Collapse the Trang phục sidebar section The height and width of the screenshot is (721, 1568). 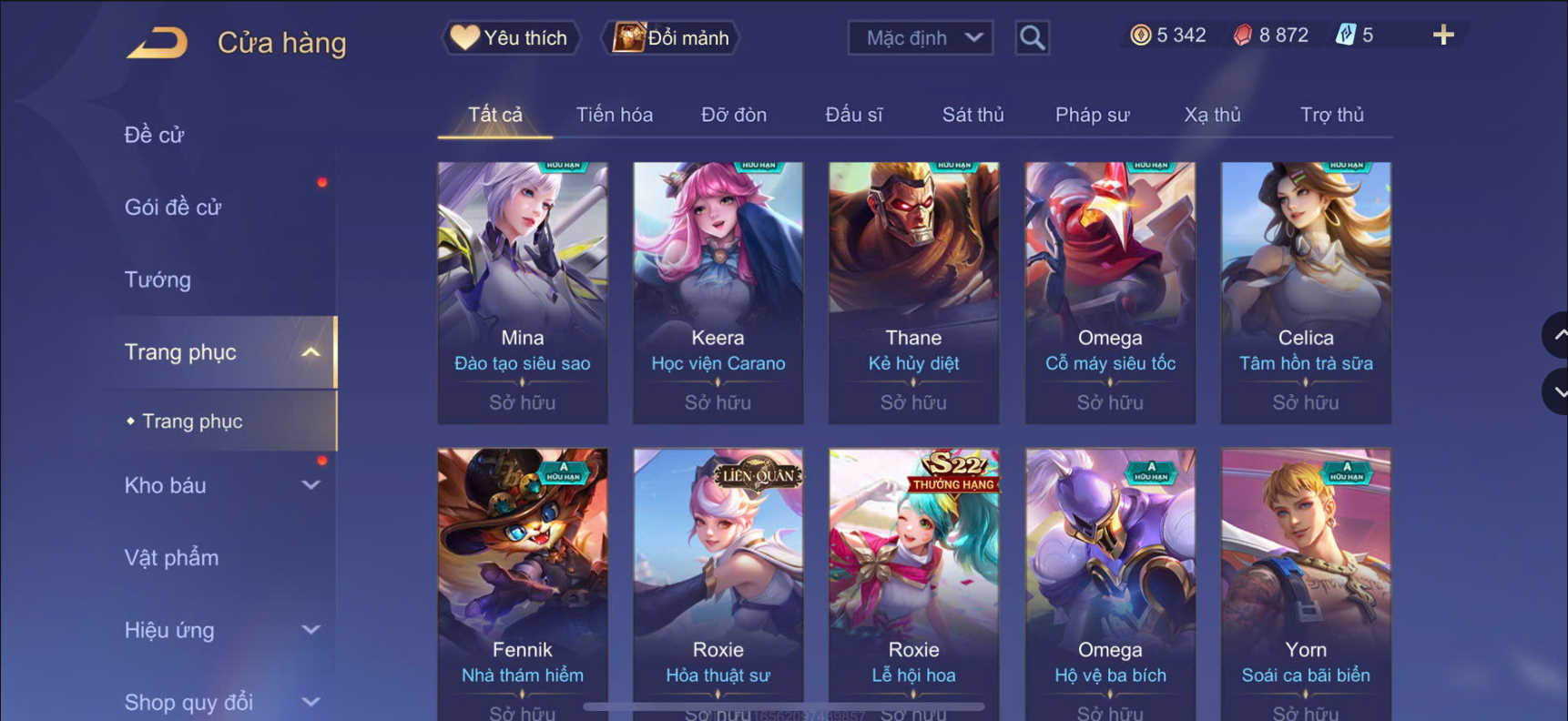tap(311, 352)
